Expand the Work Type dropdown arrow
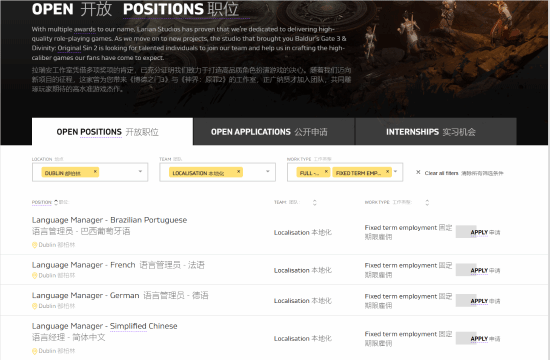This screenshot has height=360, width=550. tap(396, 172)
